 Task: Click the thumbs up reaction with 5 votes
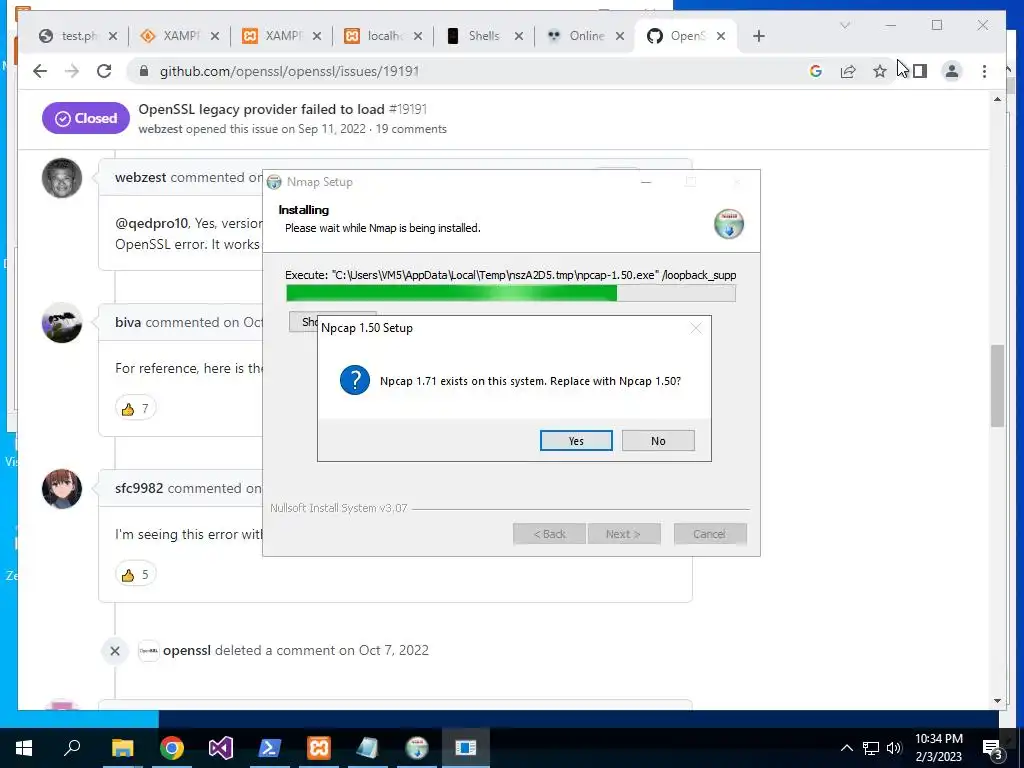point(135,575)
